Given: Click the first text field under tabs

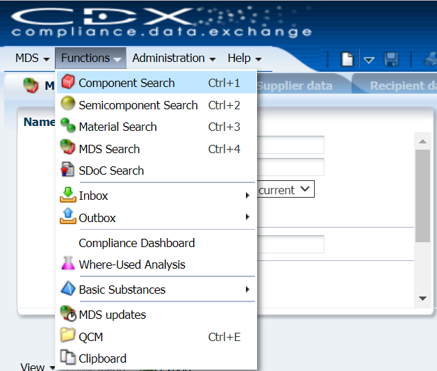Looking at the screenshot, I should [x=291, y=145].
